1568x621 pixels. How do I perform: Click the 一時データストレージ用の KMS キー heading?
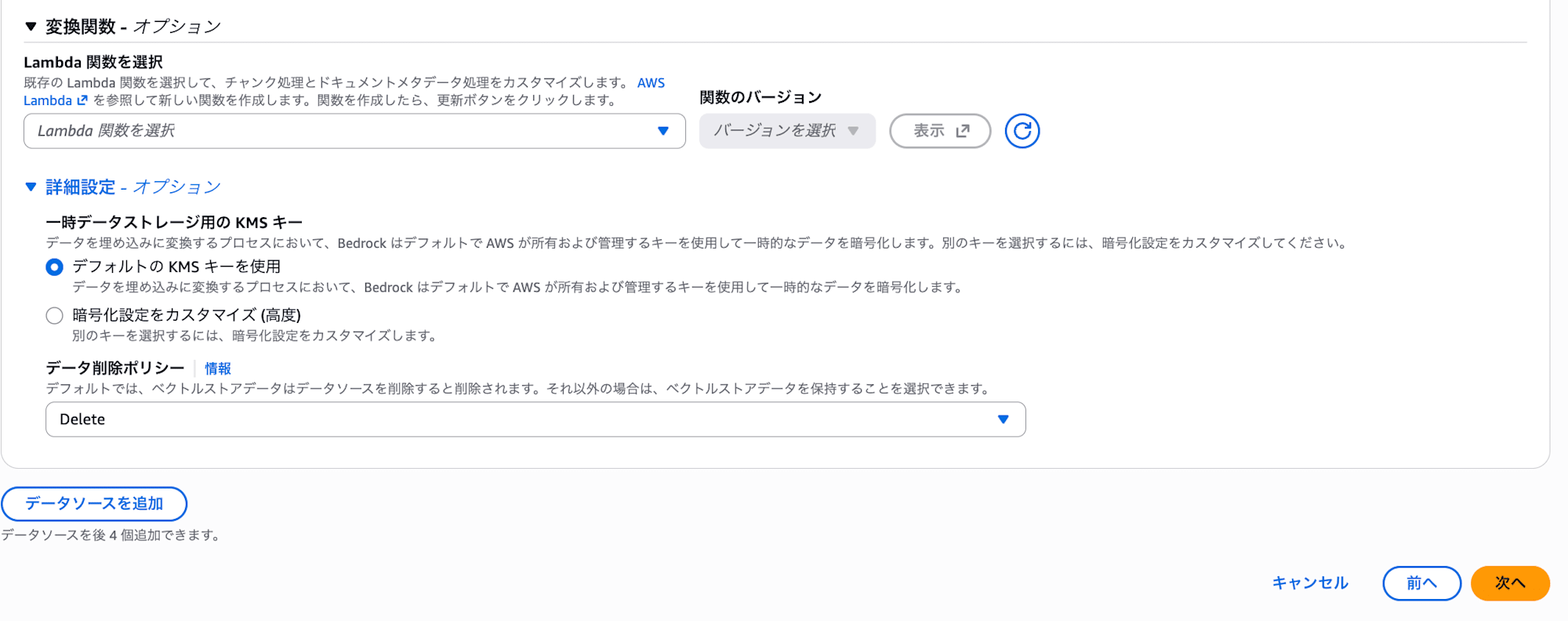click(174, 223)
